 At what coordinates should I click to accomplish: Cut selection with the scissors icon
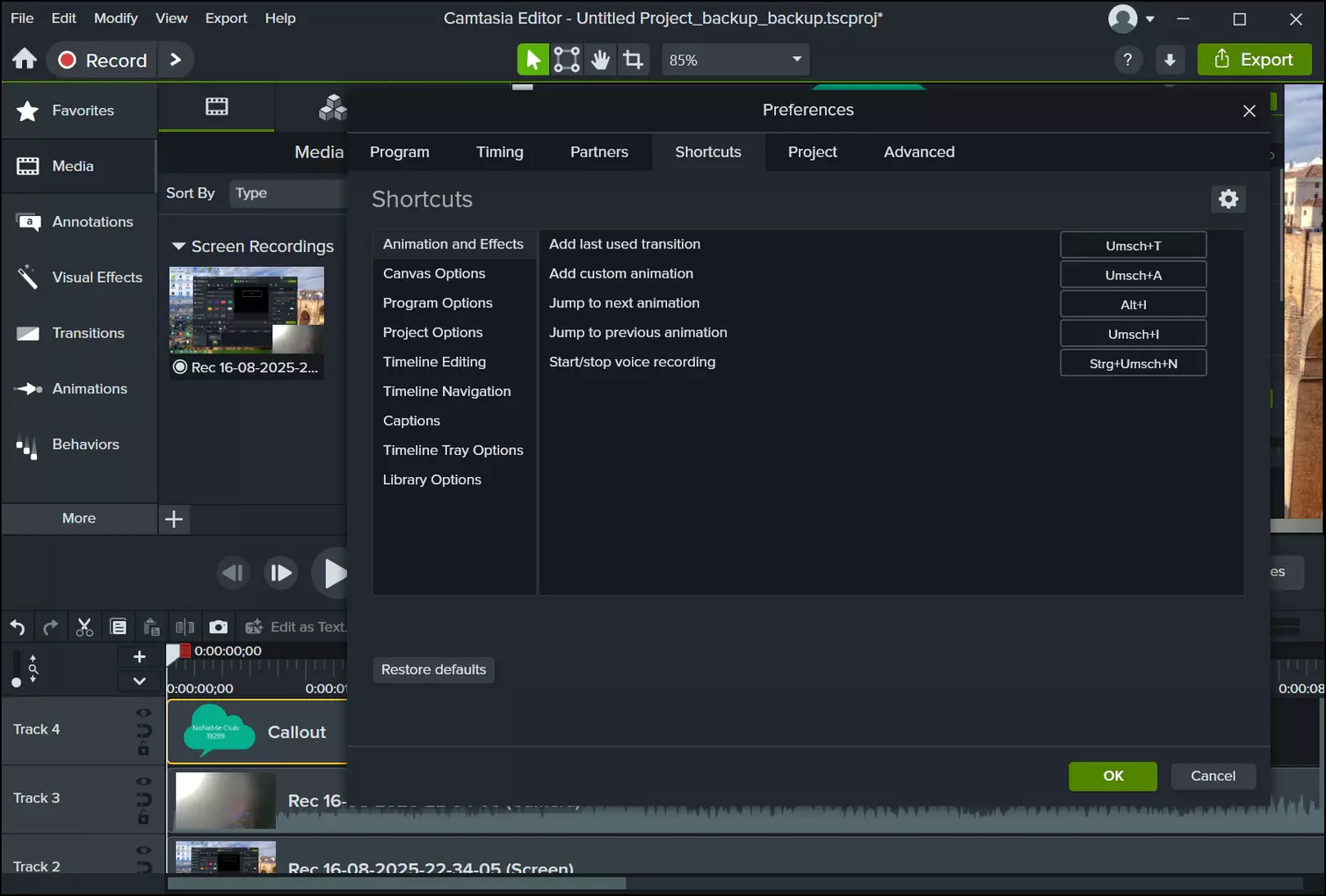click(x=84, y=627)
